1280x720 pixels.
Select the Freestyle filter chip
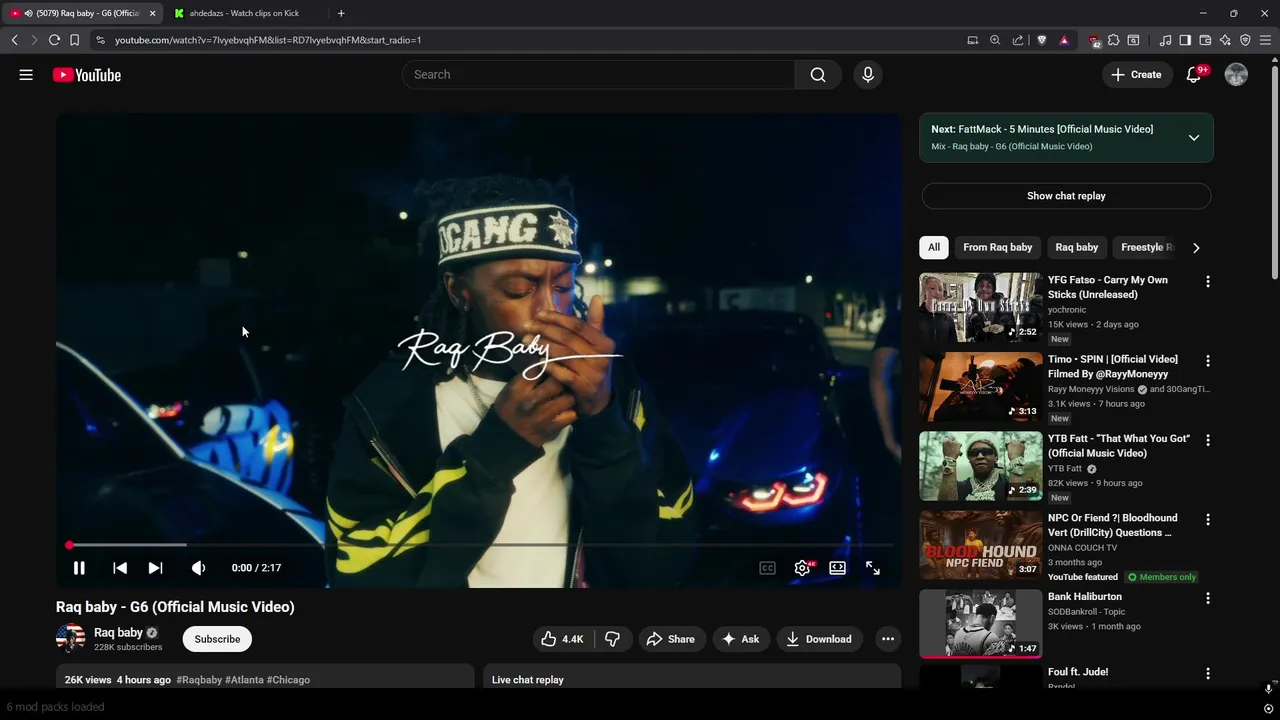(x=1146, y=247)
